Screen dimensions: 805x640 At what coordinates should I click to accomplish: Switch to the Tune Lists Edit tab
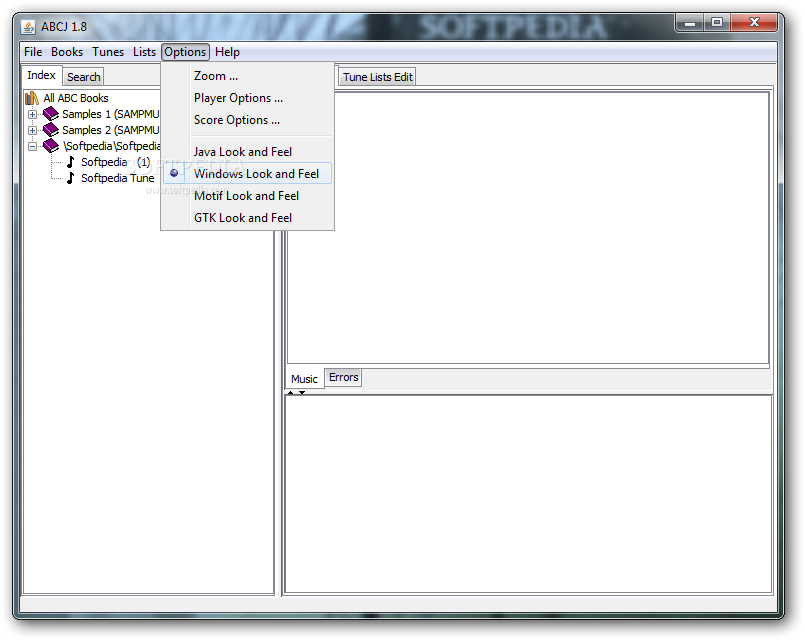point(377,77)
